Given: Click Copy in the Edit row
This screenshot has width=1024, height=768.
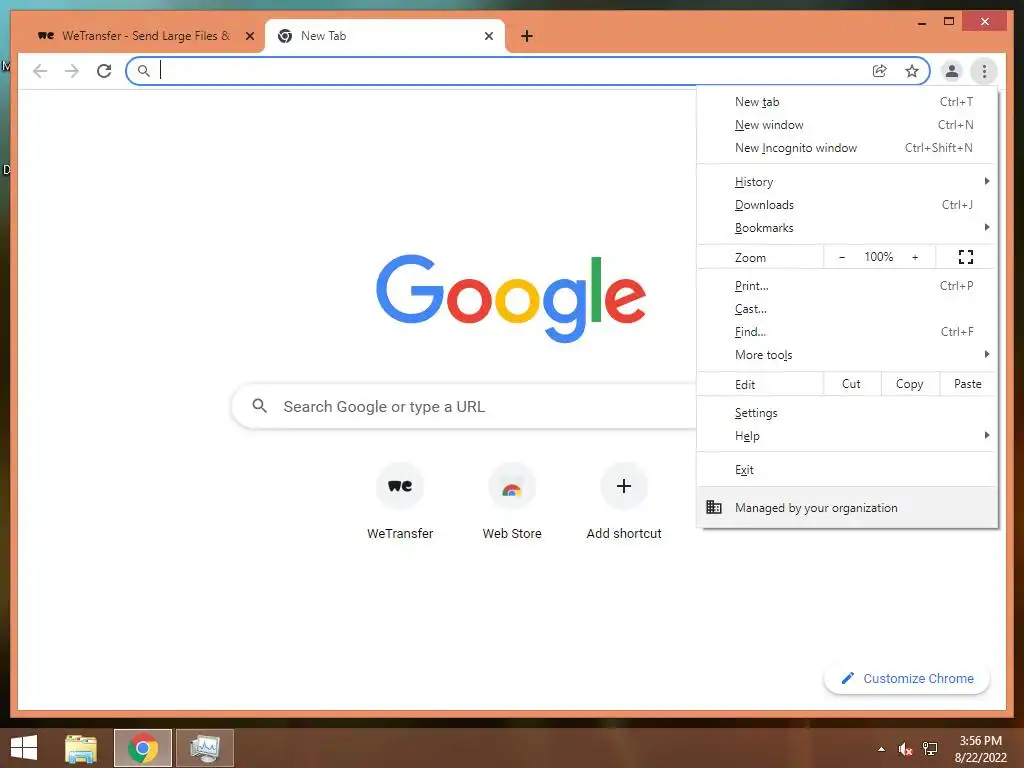Looking at the screenshot, I should (x=910, y=384).
